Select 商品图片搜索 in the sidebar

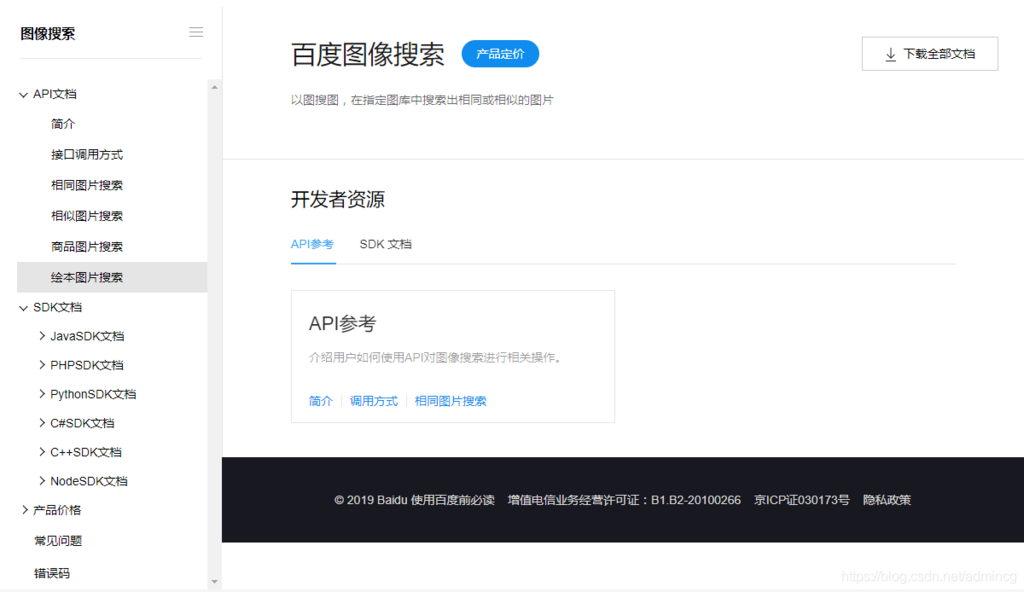pyautogui.click(x=87, y=246)
